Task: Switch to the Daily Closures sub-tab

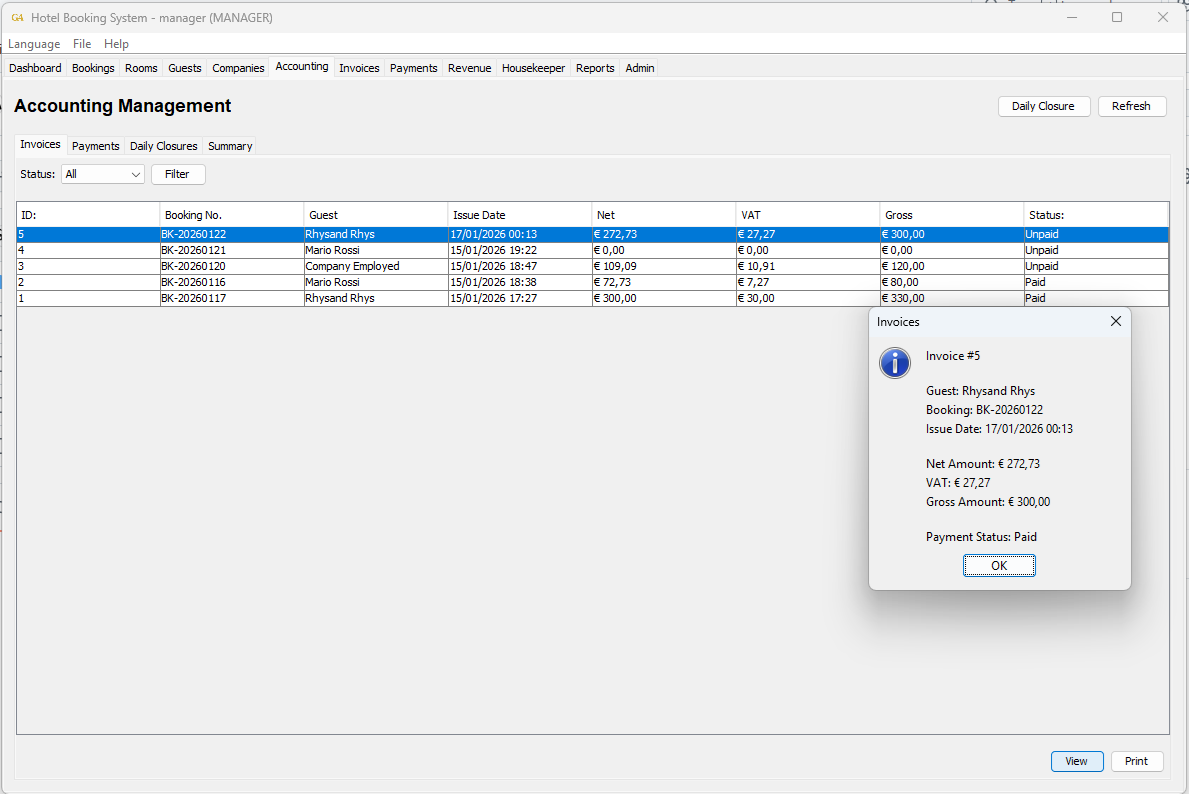Action: pos(163,146)
